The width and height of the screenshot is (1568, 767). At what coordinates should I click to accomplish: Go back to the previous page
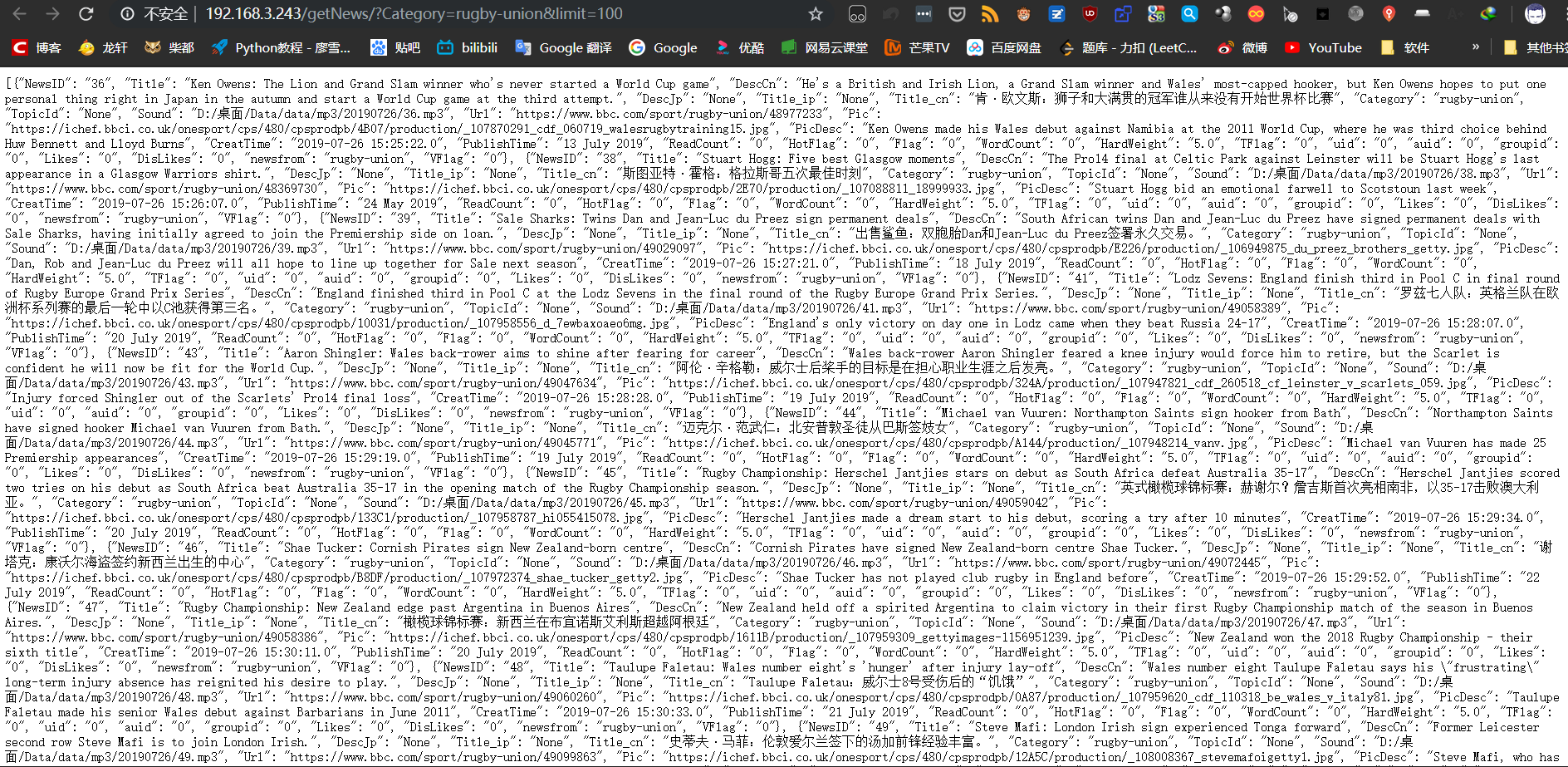[x=20, y=14]
